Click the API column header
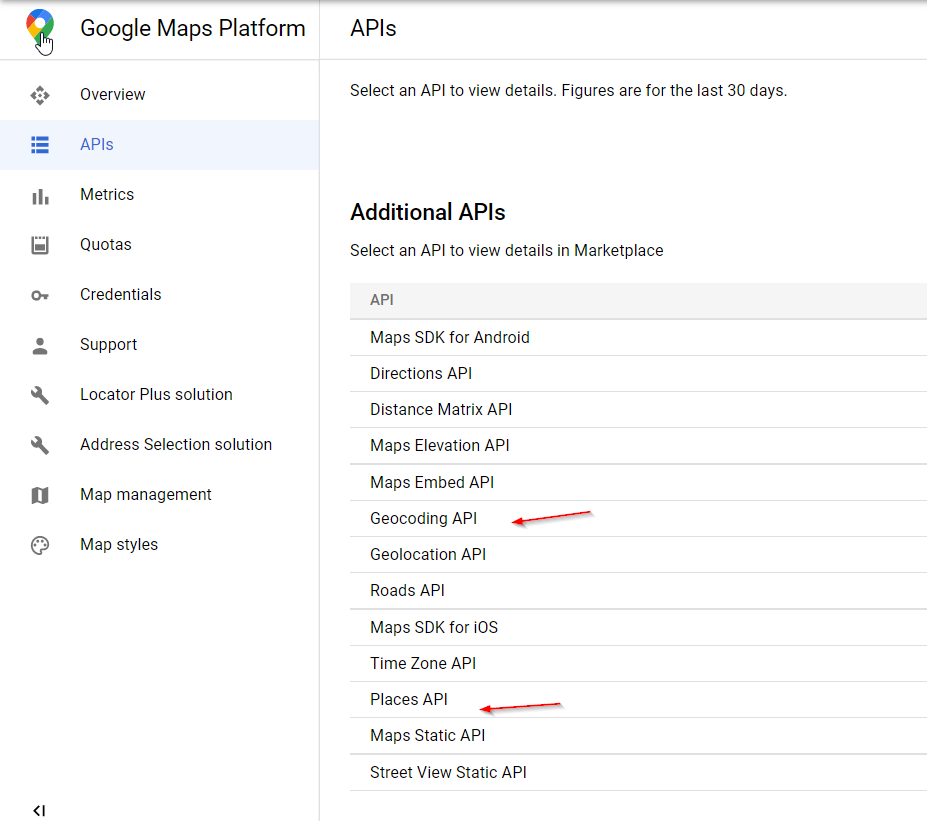The width and height of the screenshot is (927, 821). coord(382,300)
